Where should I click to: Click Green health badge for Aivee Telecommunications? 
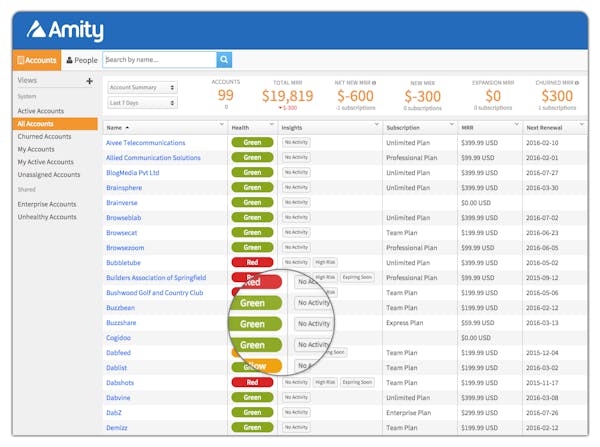(x=253, y=142)
